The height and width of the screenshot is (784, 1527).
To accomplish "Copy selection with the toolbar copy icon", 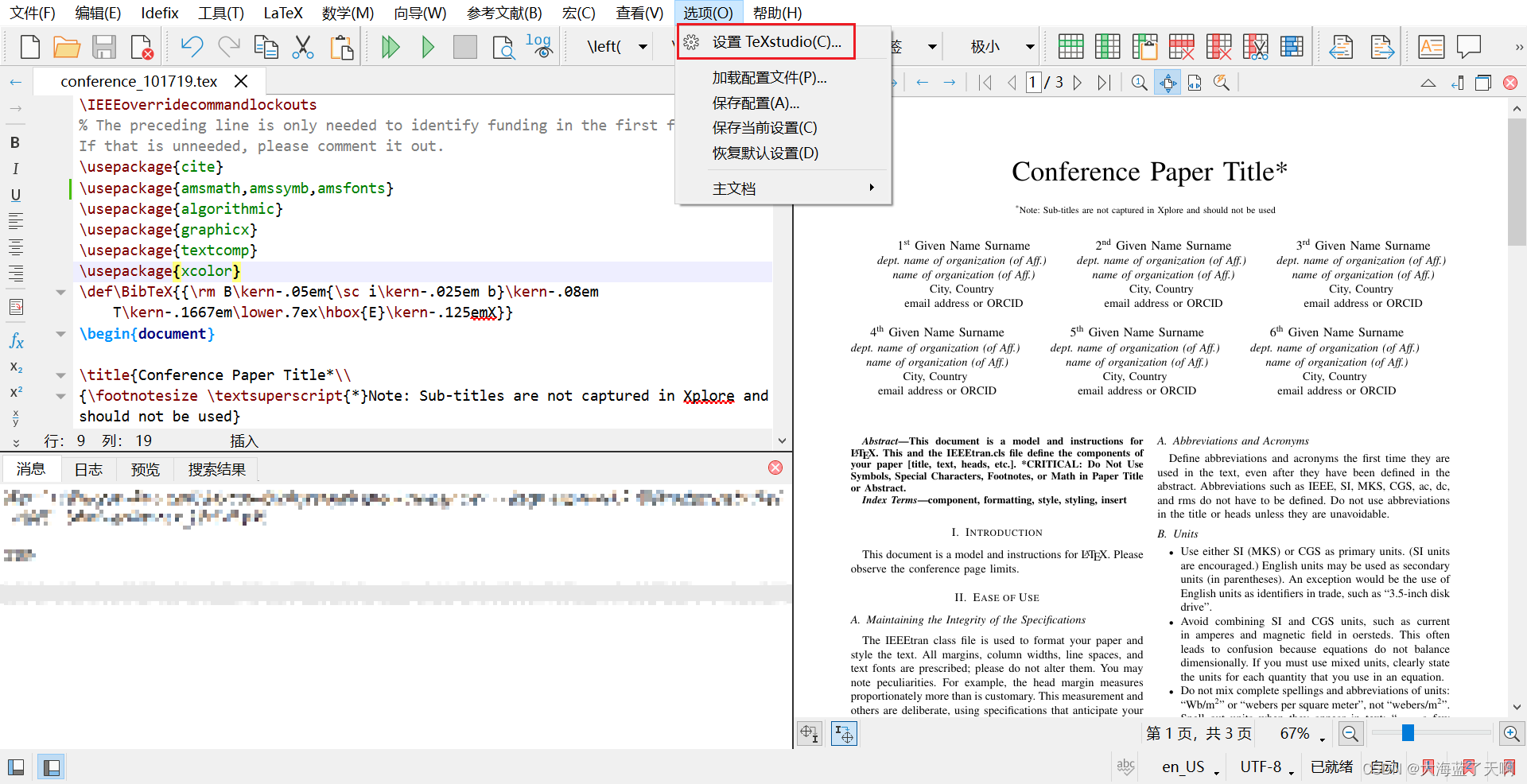I will (x=266, y=46).
